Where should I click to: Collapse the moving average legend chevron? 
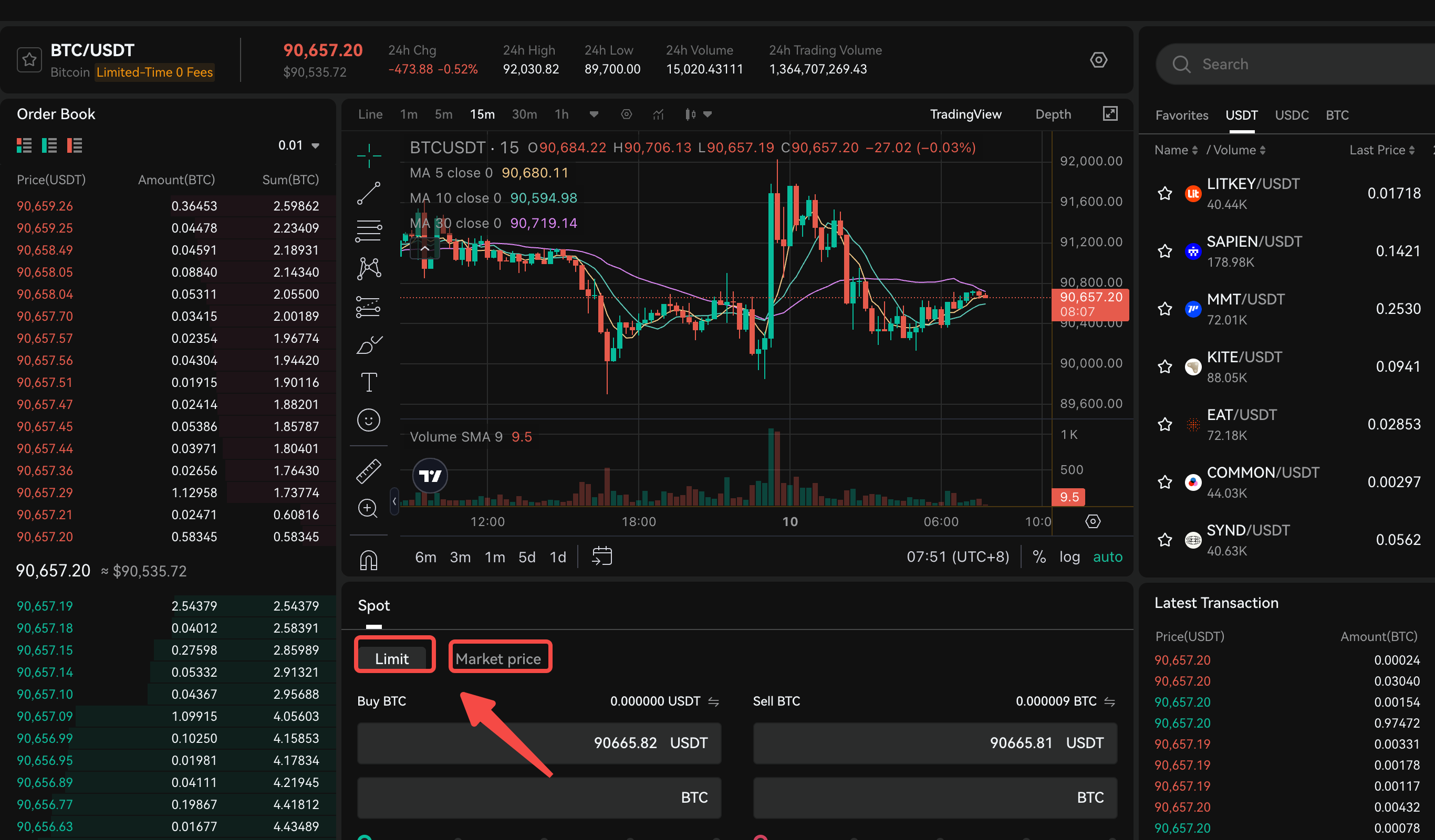pyautogui.click(x=425, y=249)
